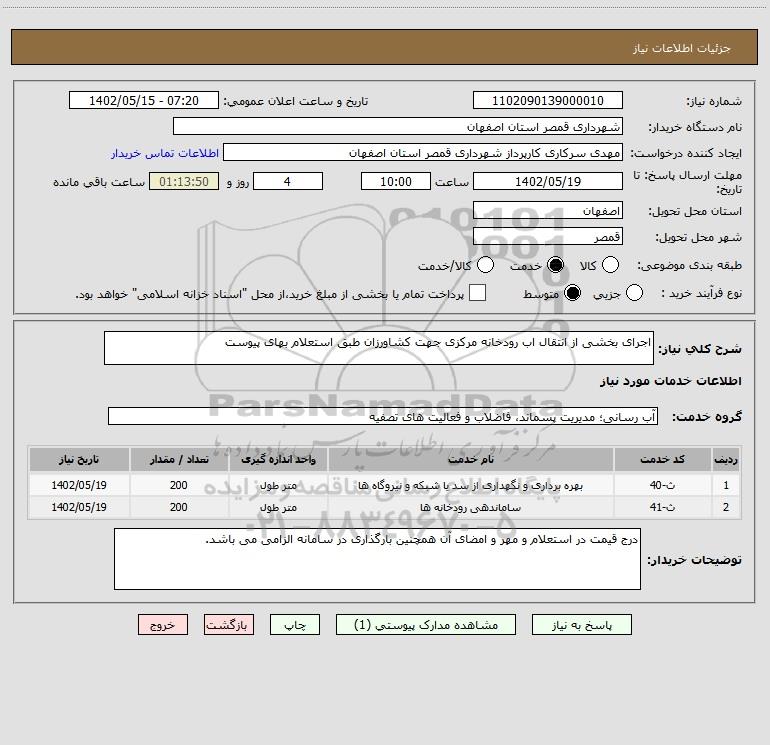
Task: Click the deadline time field 10:00
Action: (x=396, y=181)
